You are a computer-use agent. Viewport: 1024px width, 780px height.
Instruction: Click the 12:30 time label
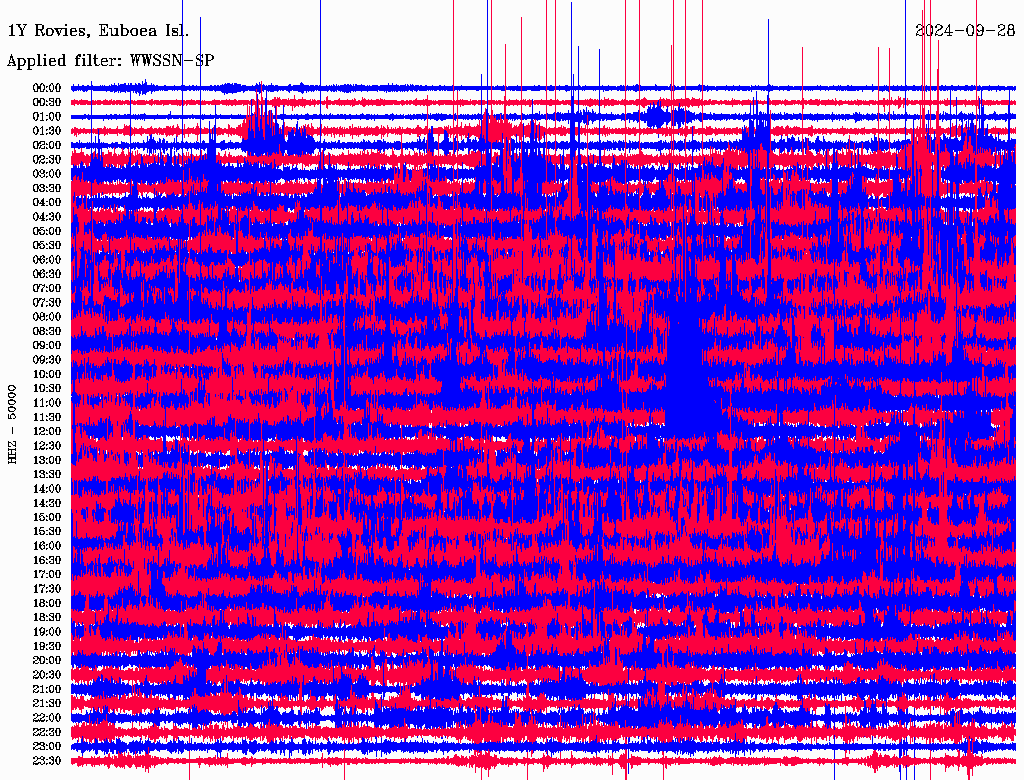47,446
